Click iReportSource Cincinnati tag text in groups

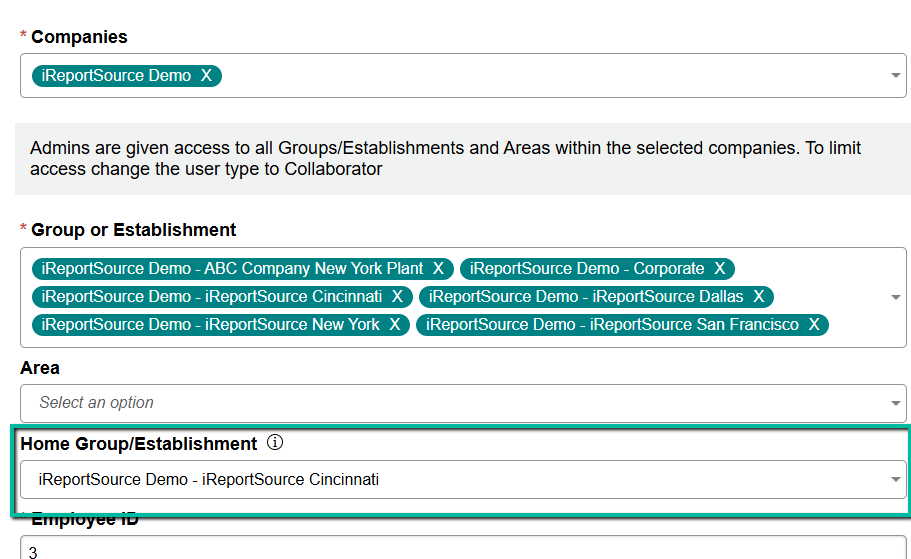click(211, 296)
